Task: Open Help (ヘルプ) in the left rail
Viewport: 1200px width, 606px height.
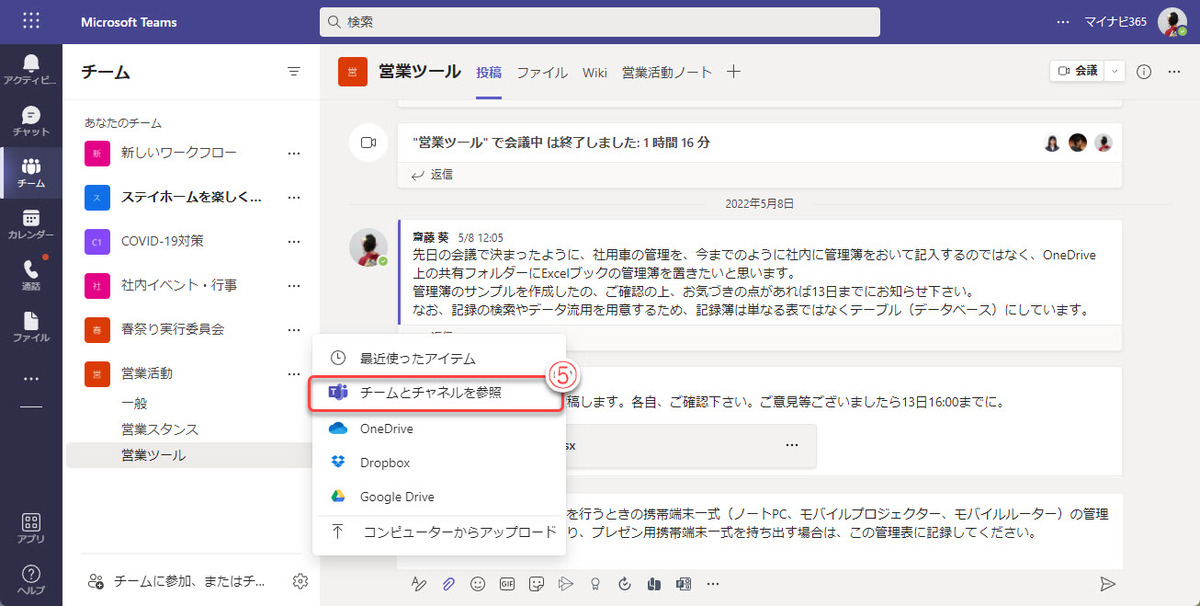Action: tap(31, 579)
